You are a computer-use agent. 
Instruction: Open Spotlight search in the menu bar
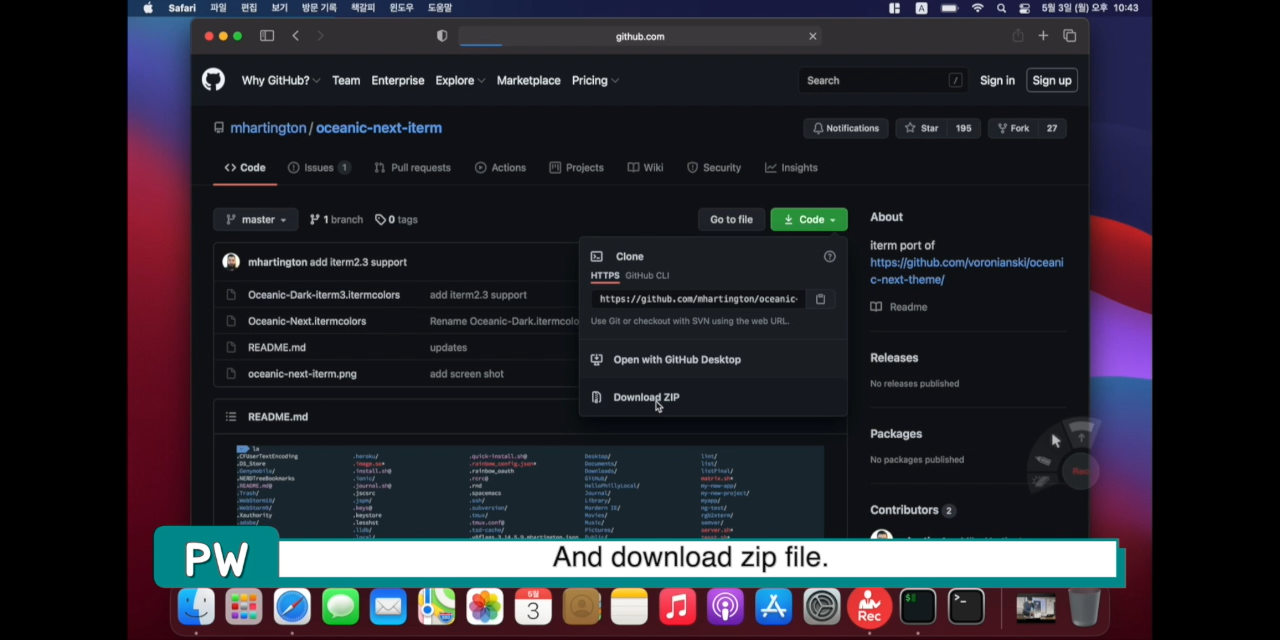click(x=1001, y=7)
